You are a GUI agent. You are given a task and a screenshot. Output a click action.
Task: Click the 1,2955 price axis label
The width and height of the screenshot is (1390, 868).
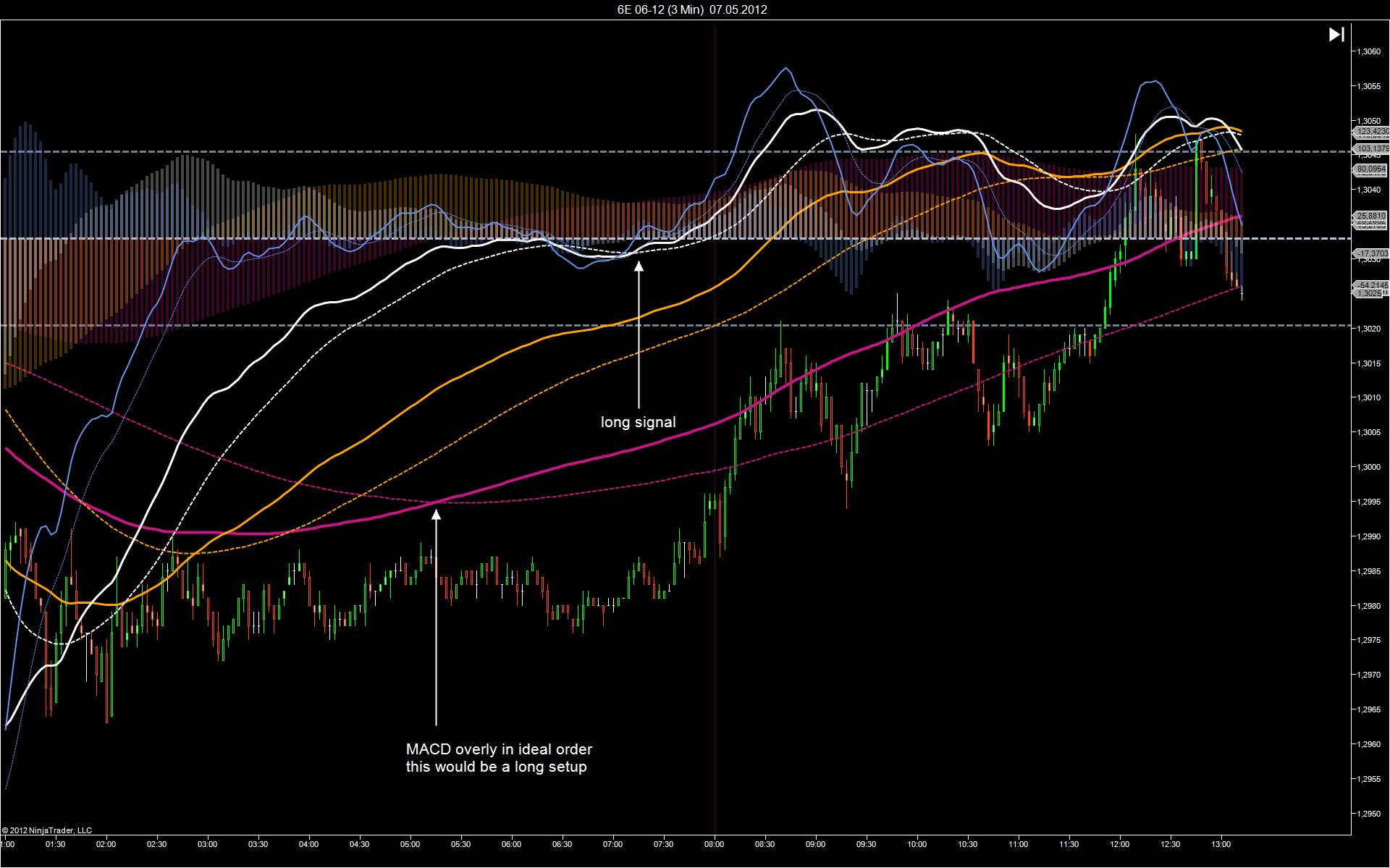point(1368,779)
